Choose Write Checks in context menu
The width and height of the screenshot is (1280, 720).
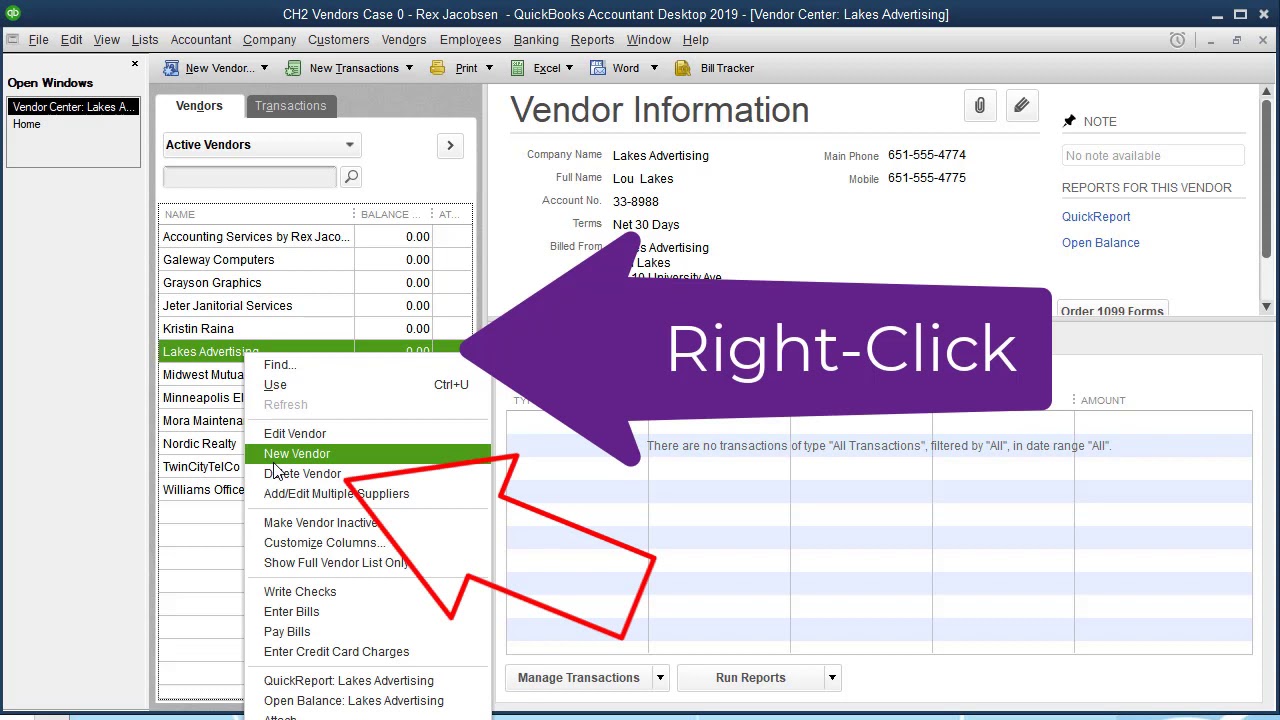(x=368, y=592)
